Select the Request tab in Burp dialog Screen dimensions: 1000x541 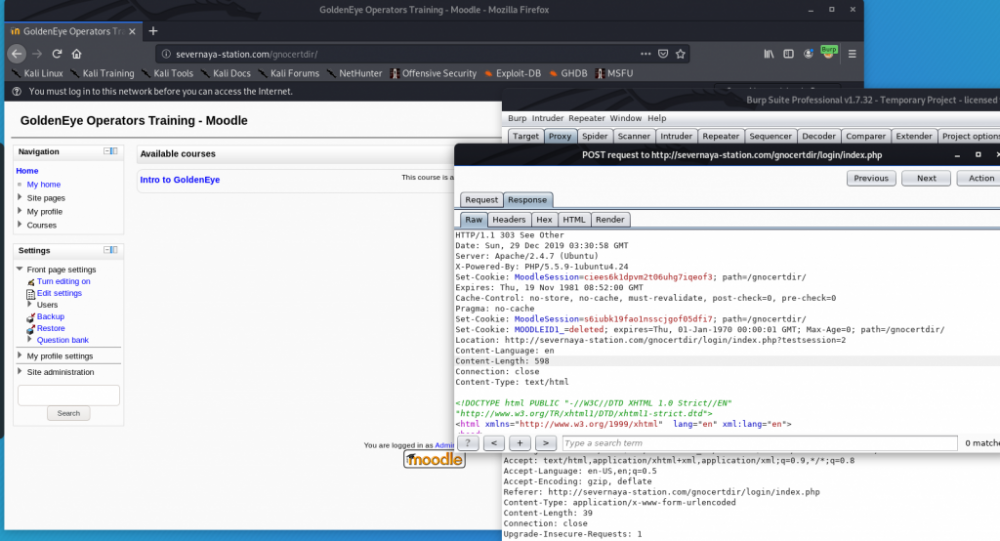(x=482, y=200)
